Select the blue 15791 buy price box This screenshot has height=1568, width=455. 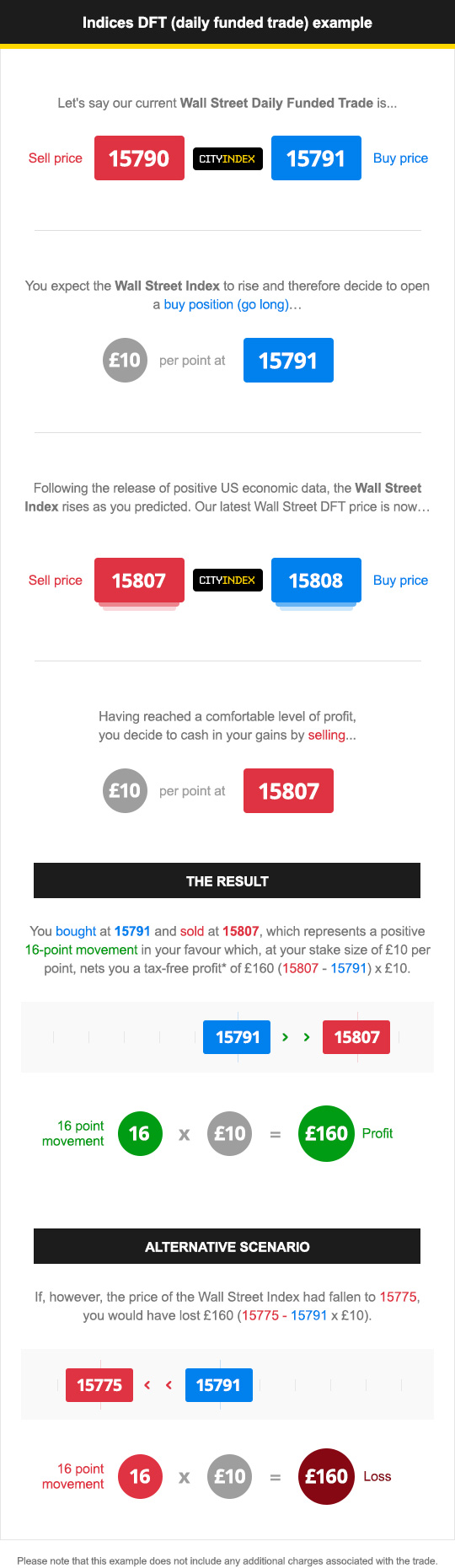[316, 158]
